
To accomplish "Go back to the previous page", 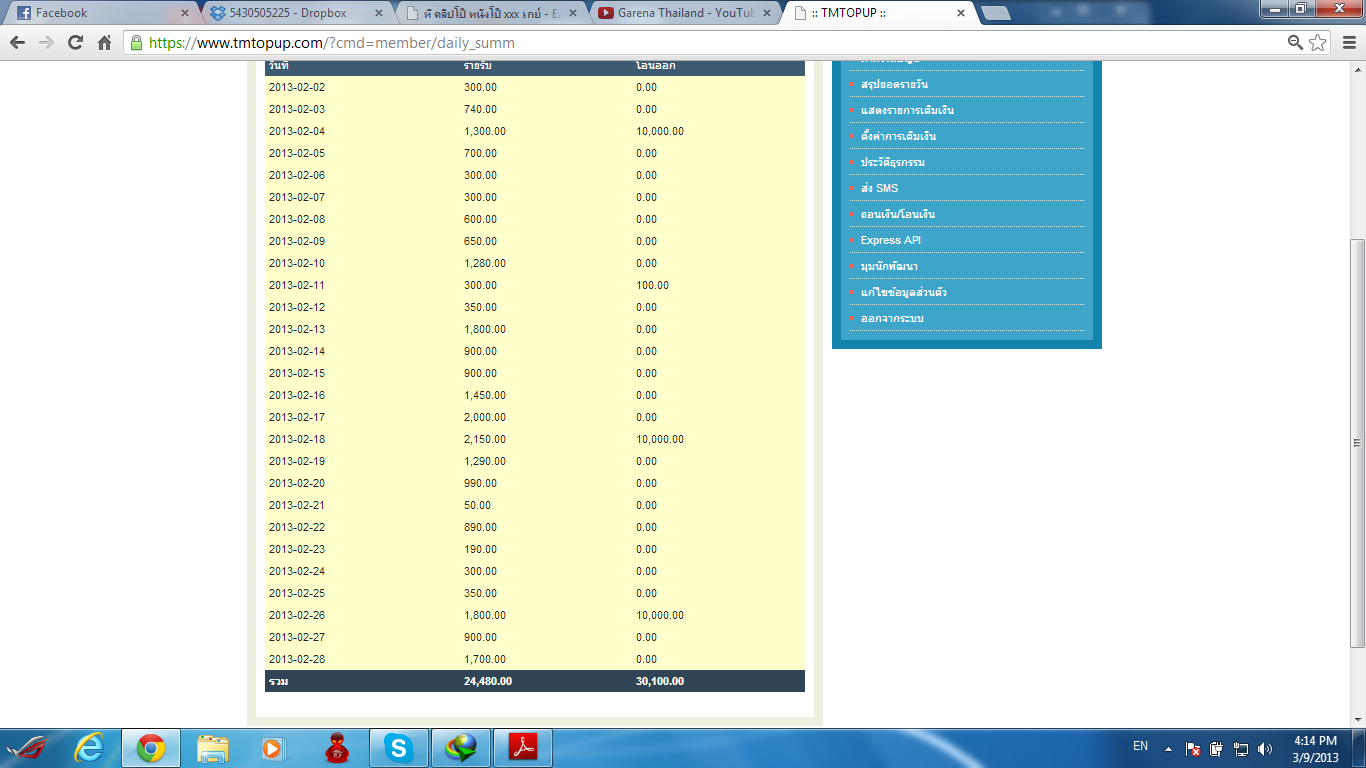I will click(17, 43).
